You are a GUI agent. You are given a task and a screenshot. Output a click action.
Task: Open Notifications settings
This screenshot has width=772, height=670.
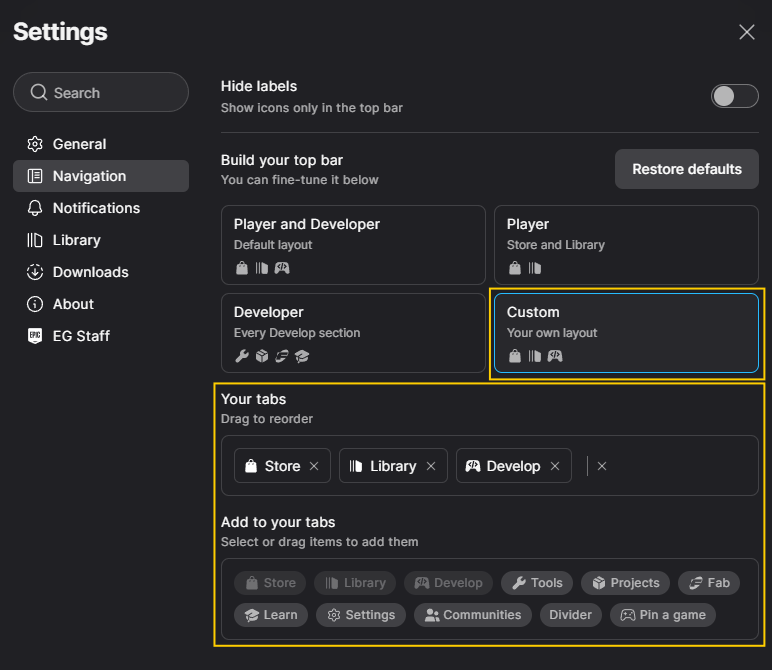tap(101, 208)
